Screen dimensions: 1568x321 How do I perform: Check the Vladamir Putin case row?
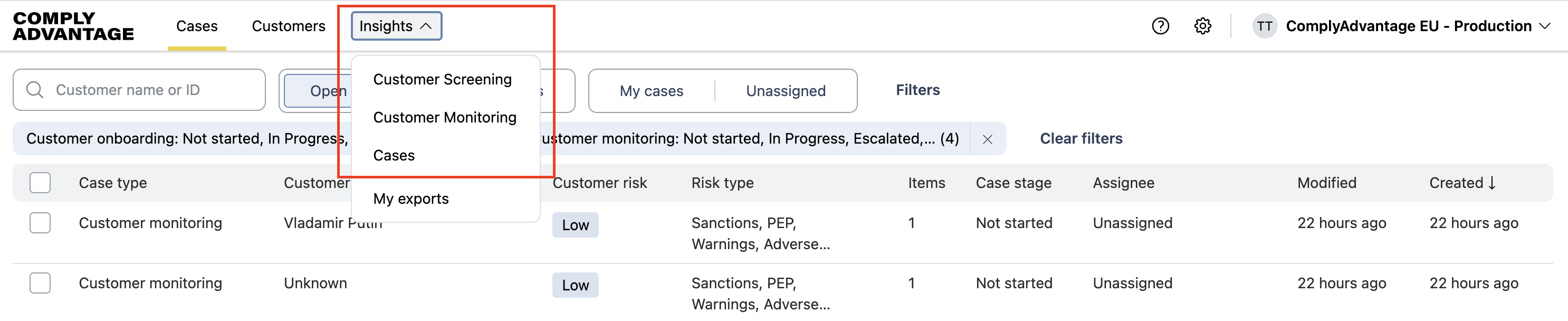(x=40, y=223)
